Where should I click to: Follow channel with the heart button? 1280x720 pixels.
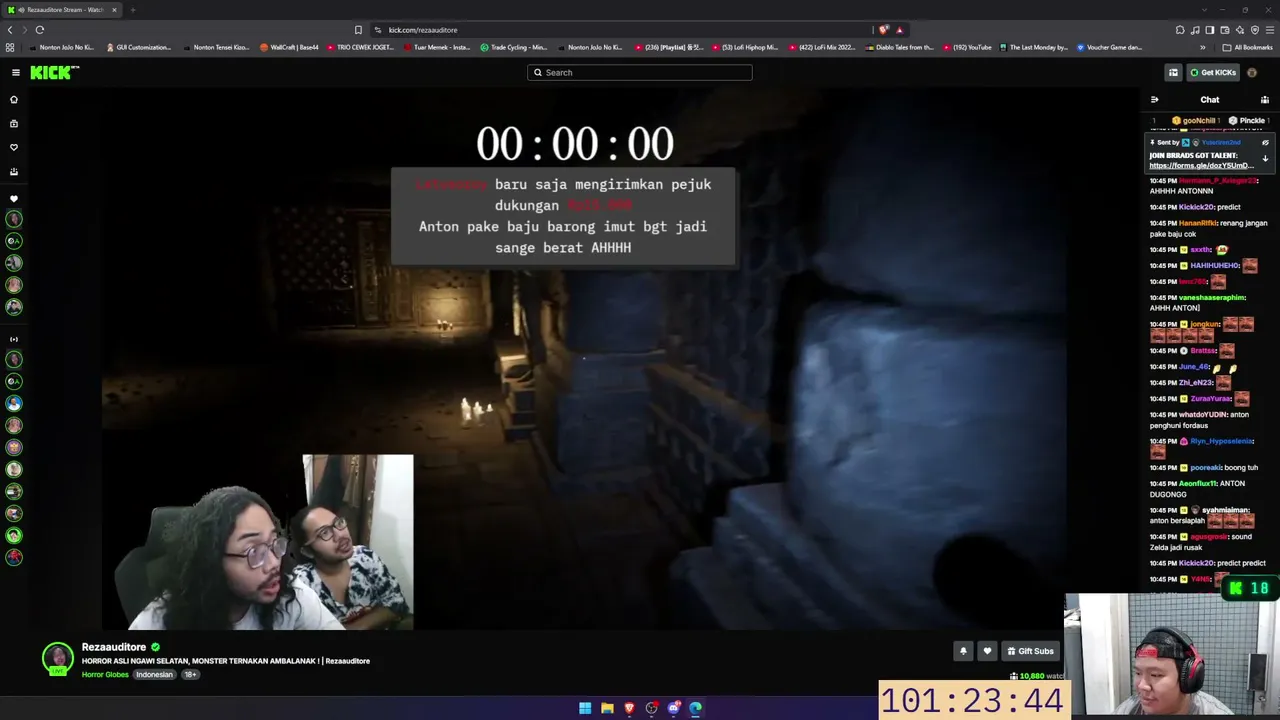(x=987, y=651)
